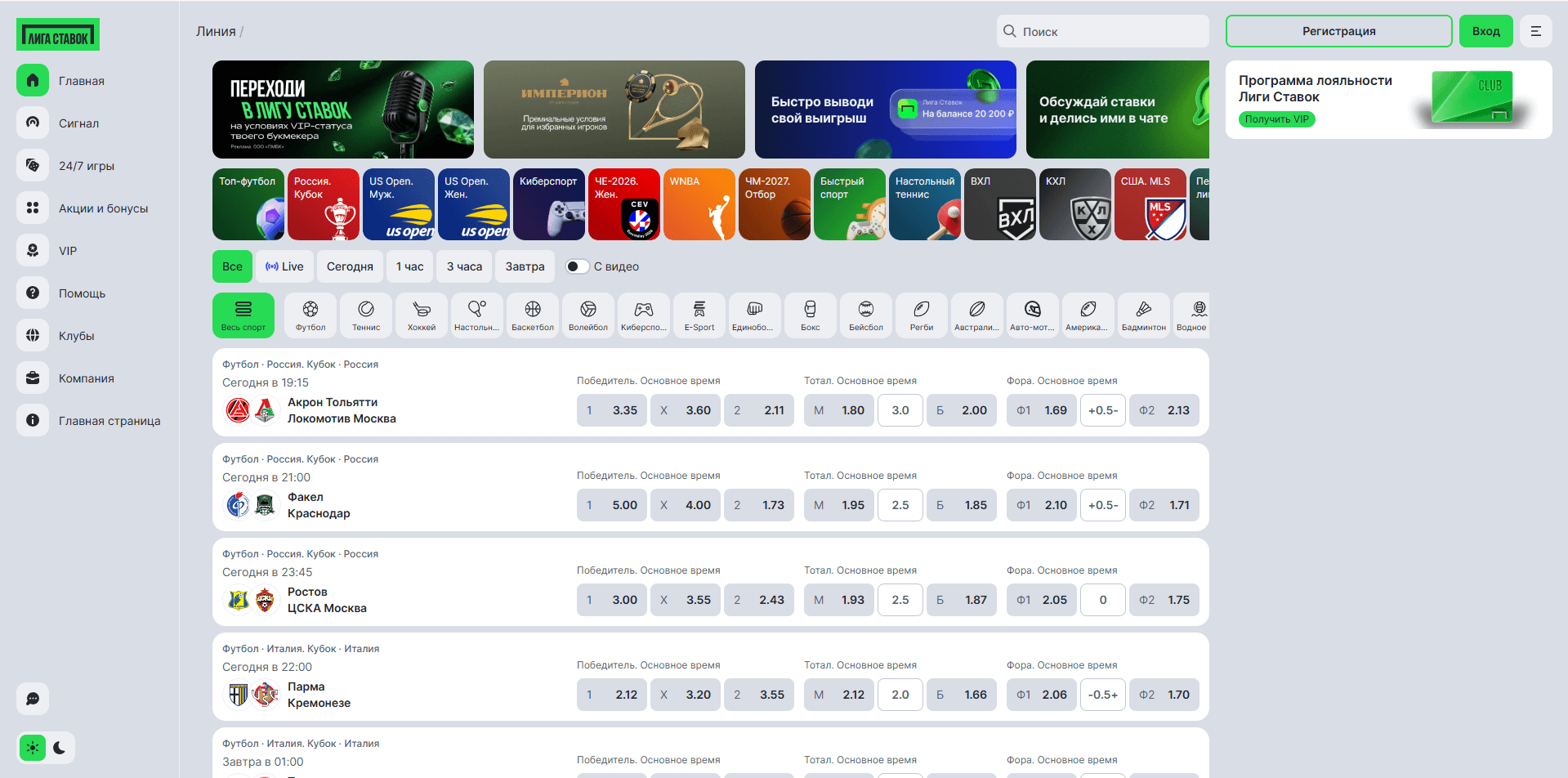Open the Империон banner
1568x778 pixels.
614,110
